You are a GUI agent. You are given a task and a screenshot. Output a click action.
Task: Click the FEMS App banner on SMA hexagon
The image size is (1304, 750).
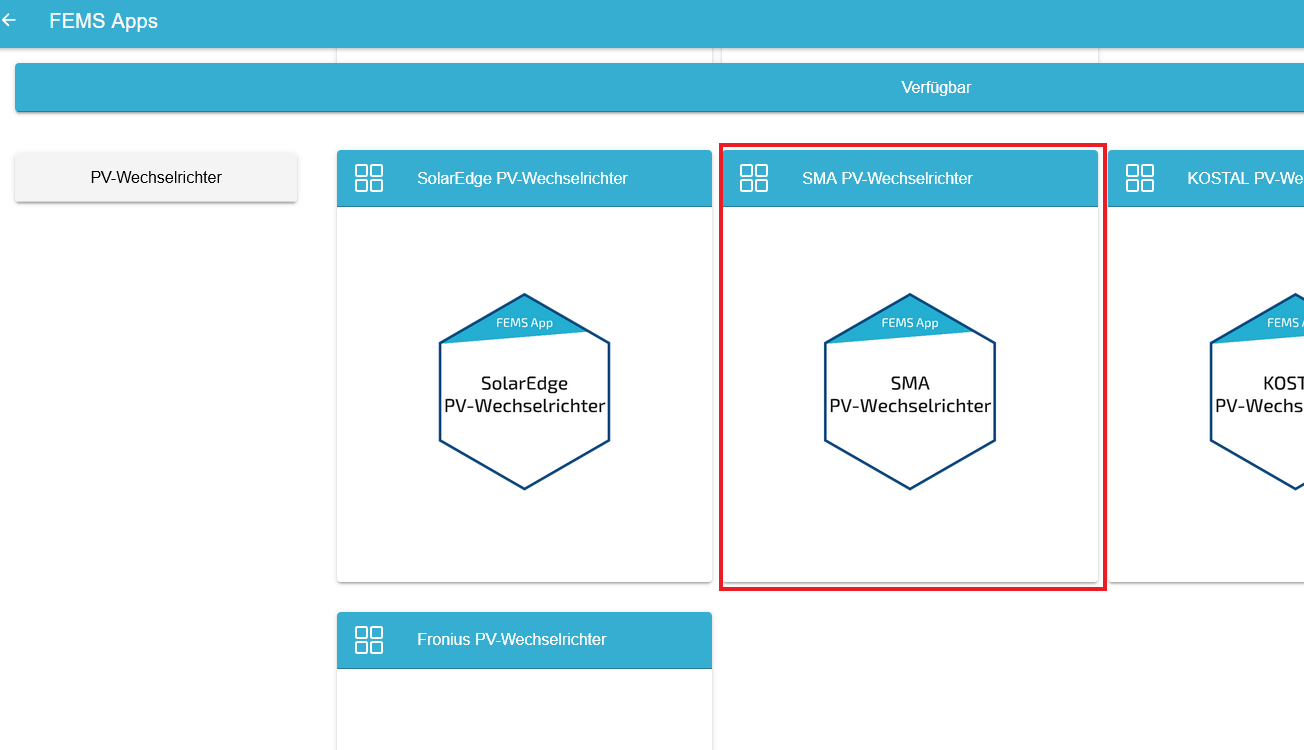point(910,322)
